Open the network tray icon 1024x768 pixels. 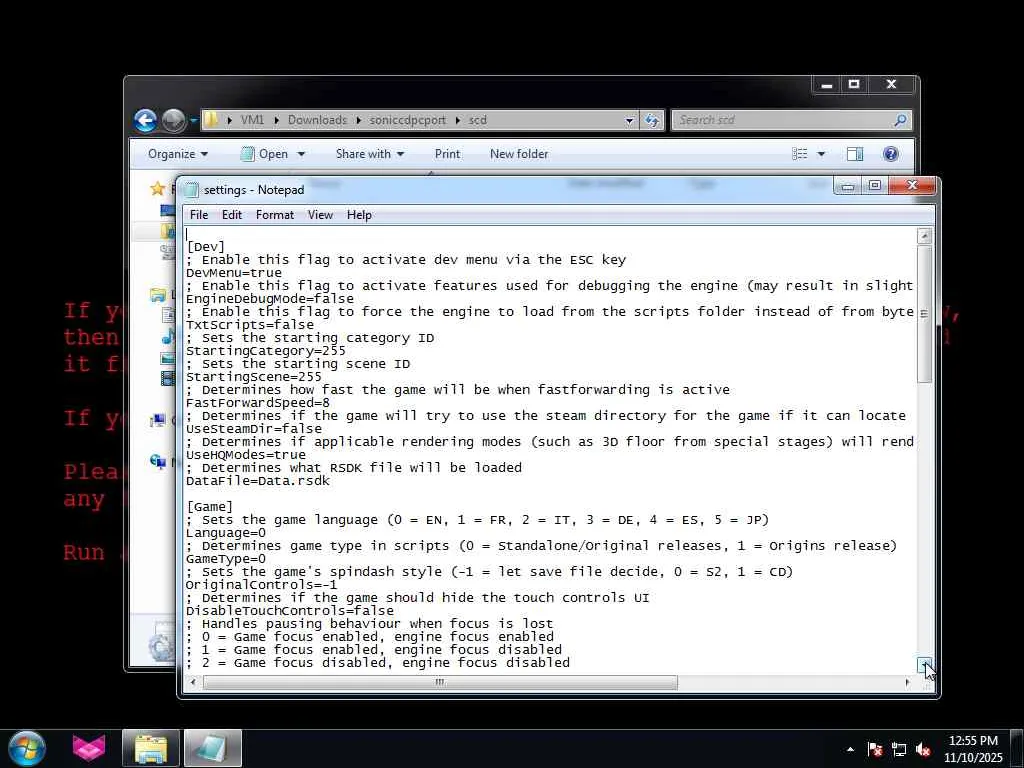(x=899, y=749)
